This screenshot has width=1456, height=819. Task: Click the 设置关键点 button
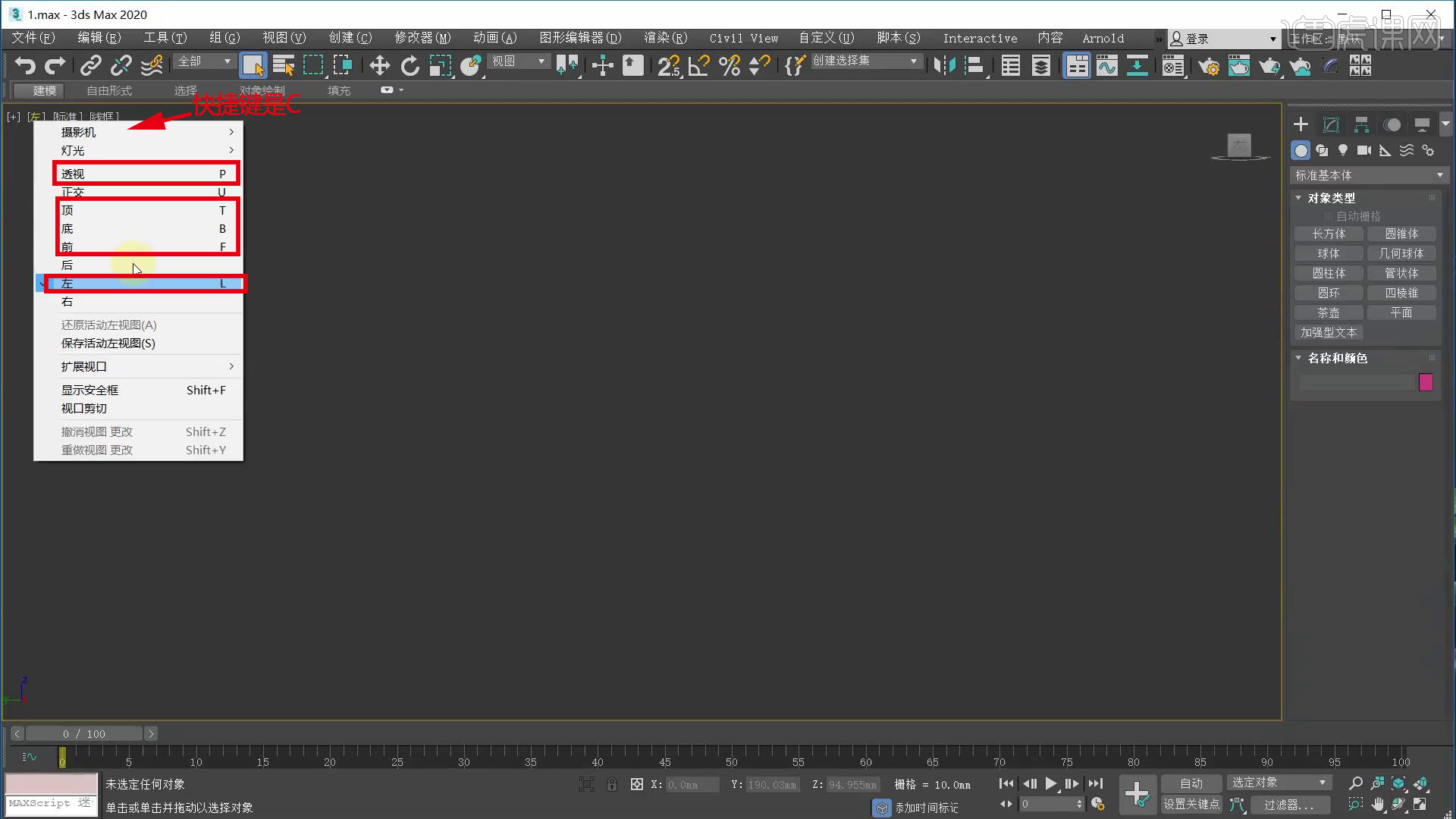point(1191,805)
